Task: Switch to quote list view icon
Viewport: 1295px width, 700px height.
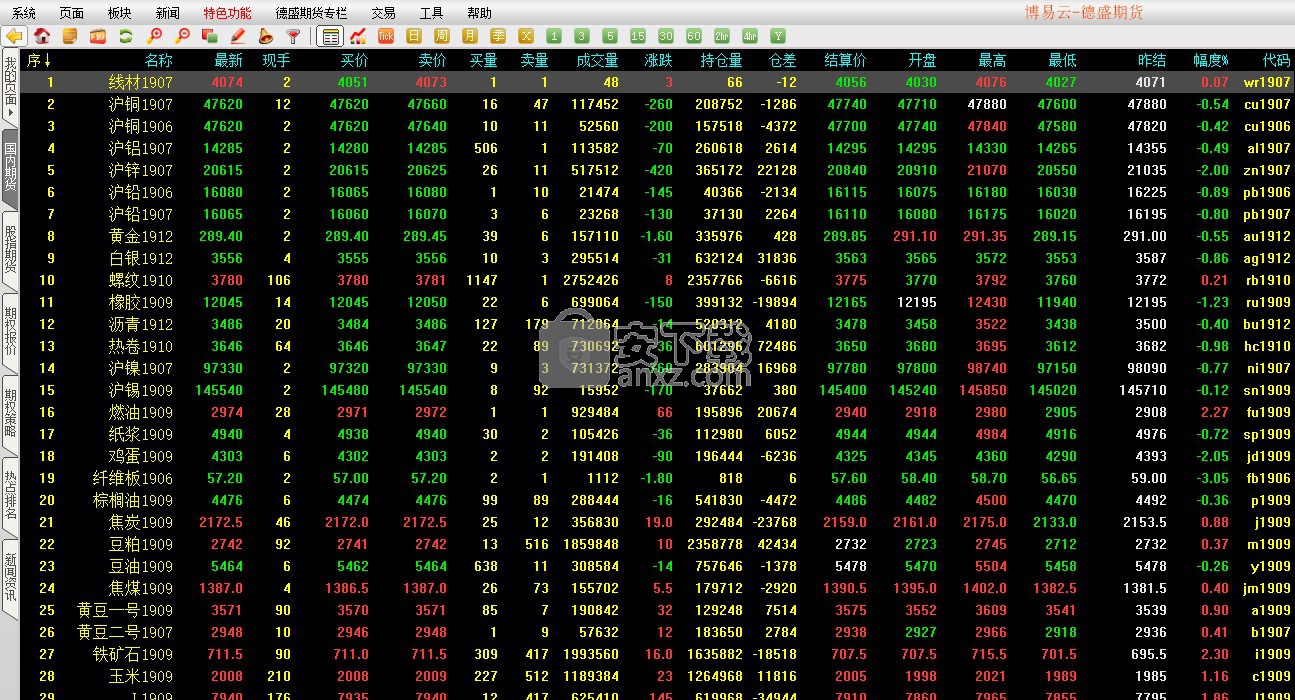Action: click(330, 36)
